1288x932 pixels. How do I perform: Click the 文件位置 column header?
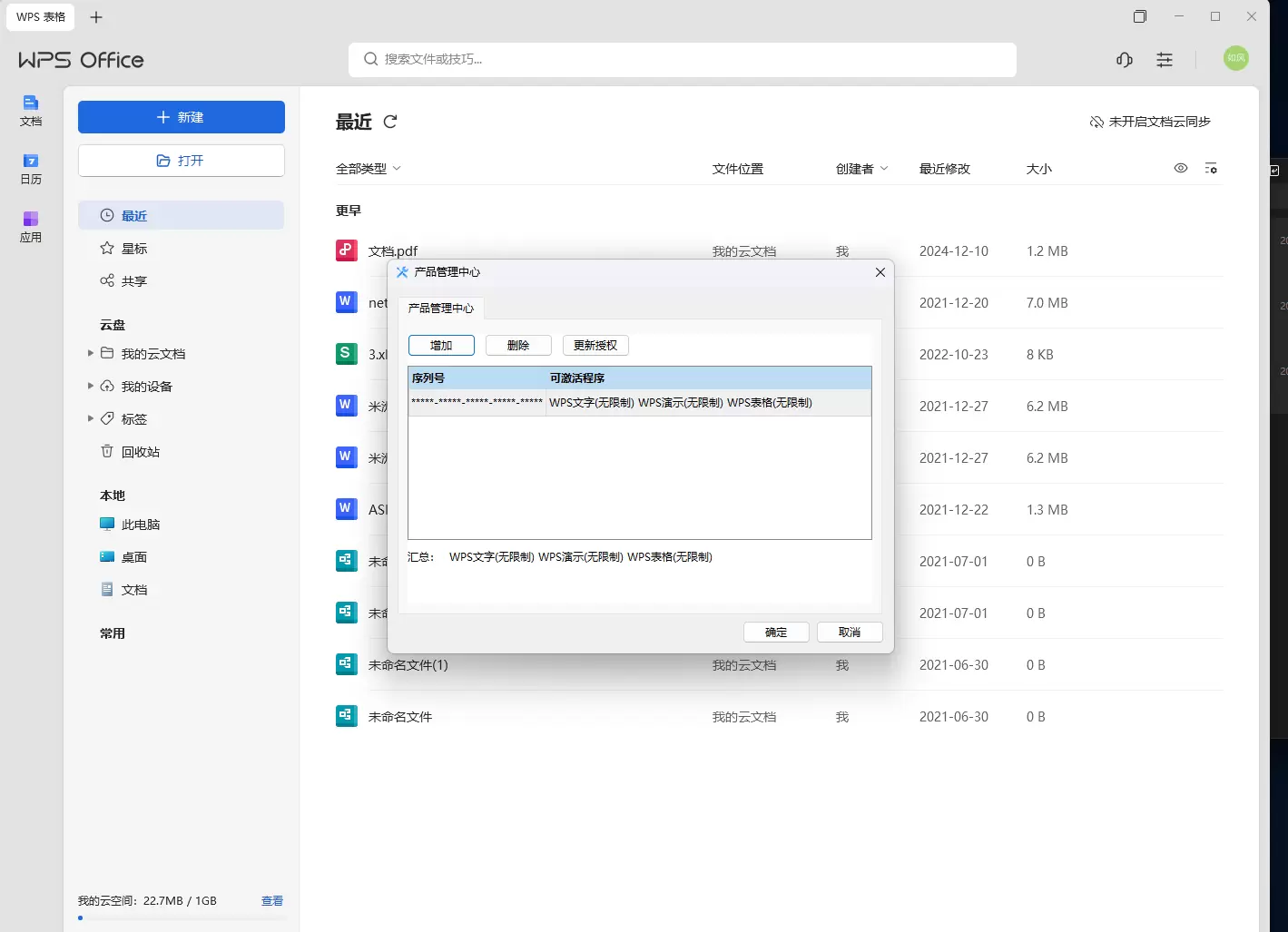click(x=738, y=169)
